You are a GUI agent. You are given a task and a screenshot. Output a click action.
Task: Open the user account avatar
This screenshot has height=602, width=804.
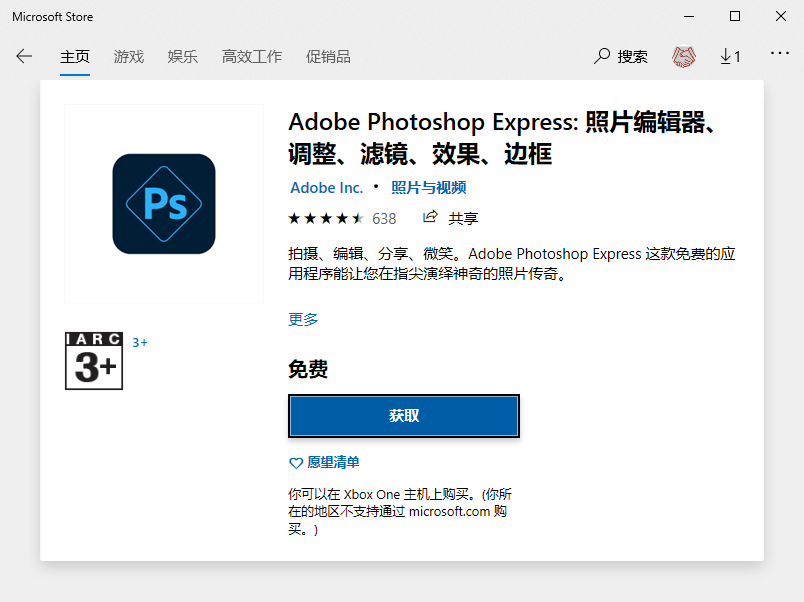(684, 56)
